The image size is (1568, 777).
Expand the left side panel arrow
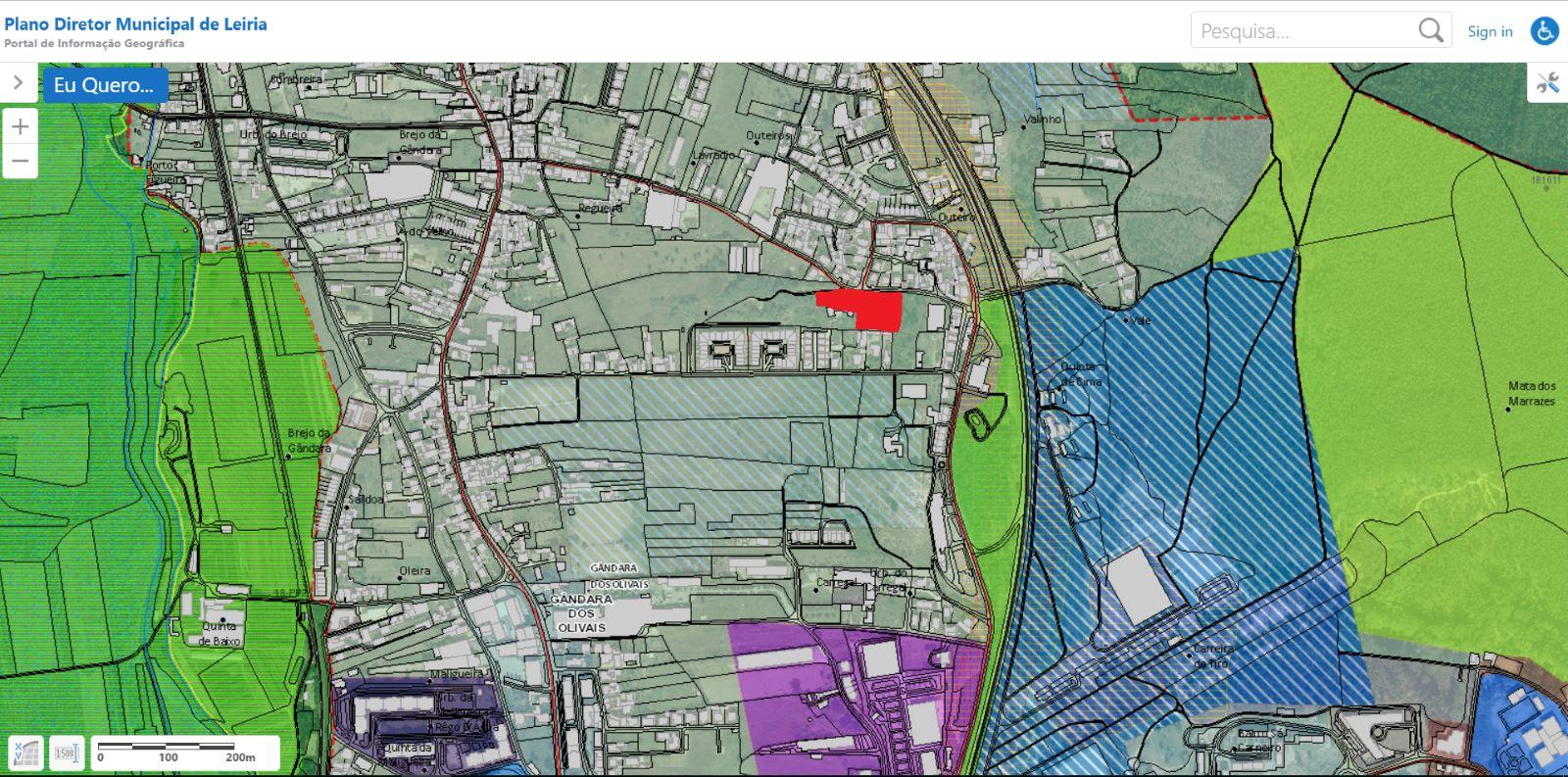pyautogui.click(x=18, y=83)
